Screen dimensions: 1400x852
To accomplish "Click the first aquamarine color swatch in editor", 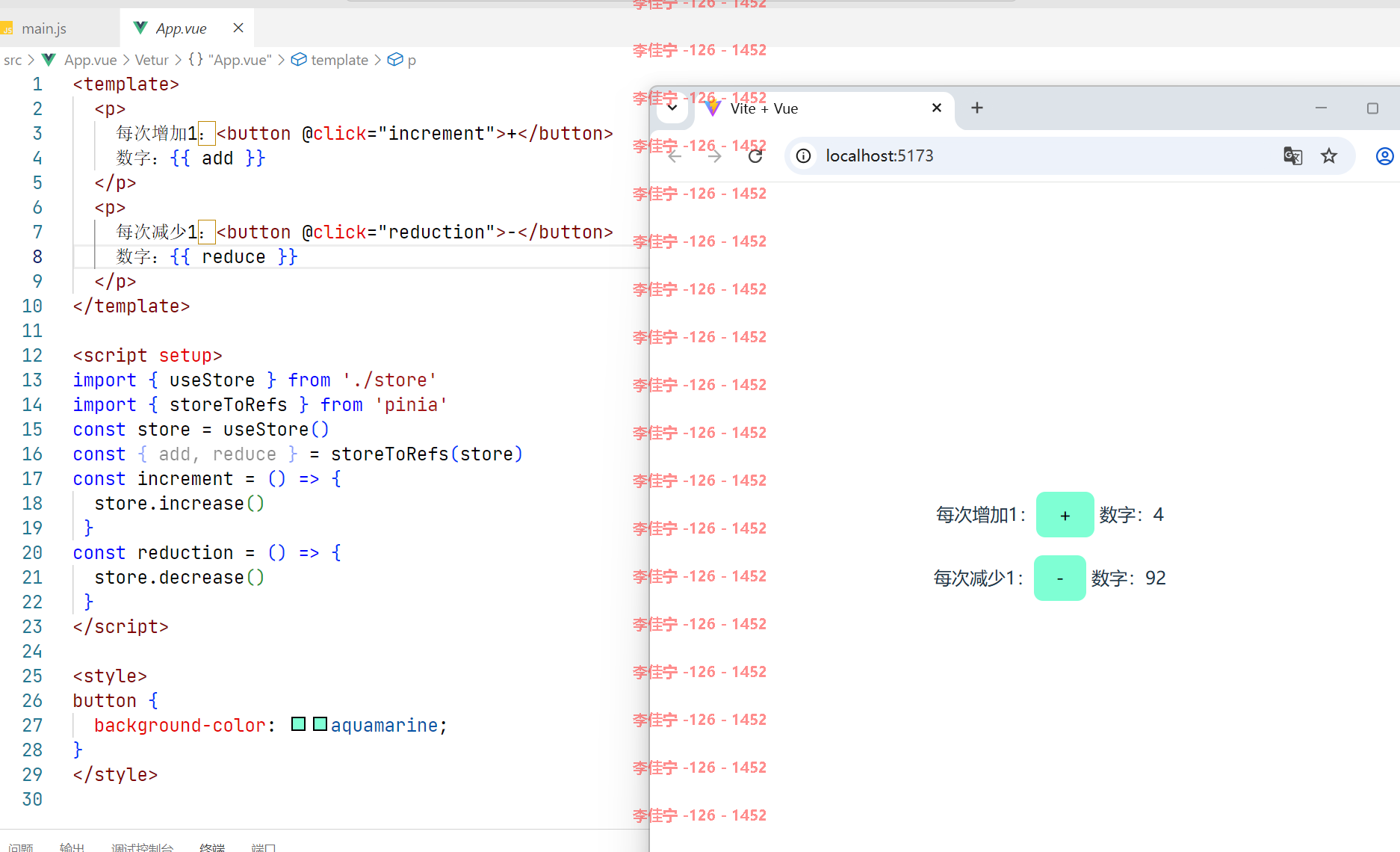I will (298, 724).
